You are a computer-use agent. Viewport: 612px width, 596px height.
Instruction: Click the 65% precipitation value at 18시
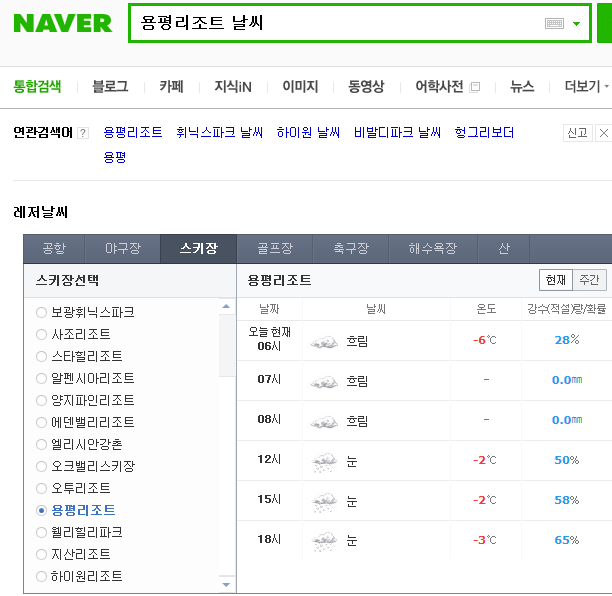pos(567,540)
